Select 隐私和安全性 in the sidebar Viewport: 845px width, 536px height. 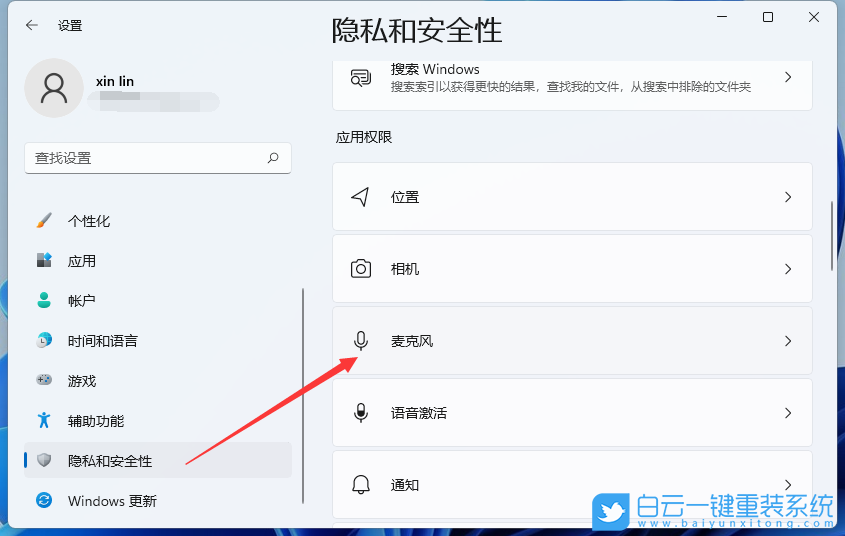tap(157, 461)
